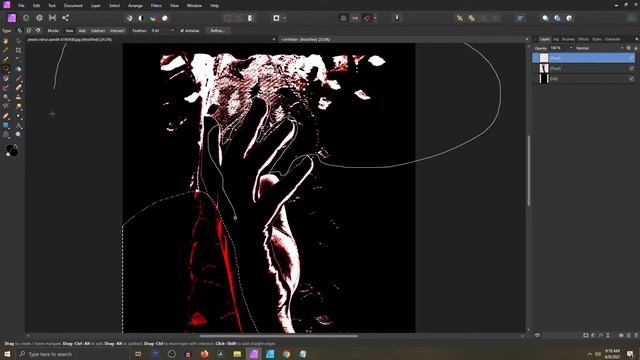
Task: Toggle visibility of the bottom Fill layer
Action: coord(631,78)
